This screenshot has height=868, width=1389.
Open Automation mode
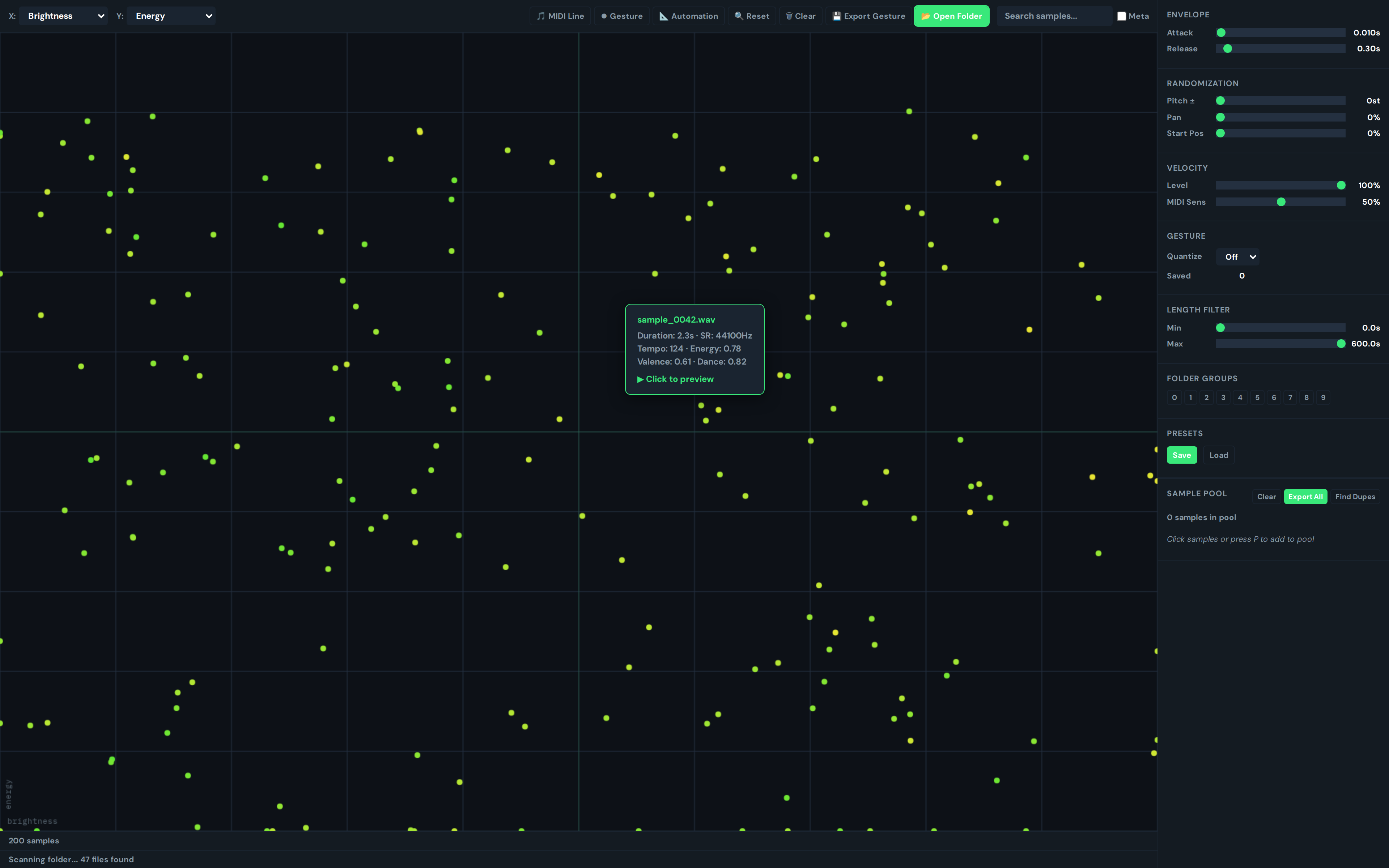pyautogui.click(x=689, y=16)
